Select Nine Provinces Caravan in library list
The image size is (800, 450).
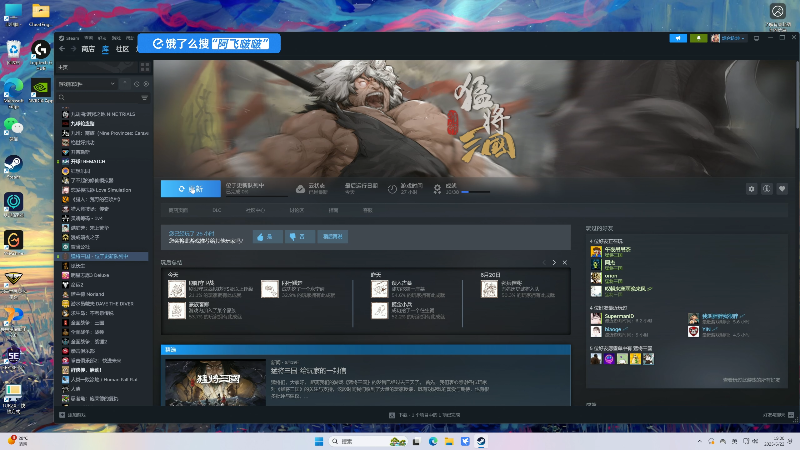point(105,133)
